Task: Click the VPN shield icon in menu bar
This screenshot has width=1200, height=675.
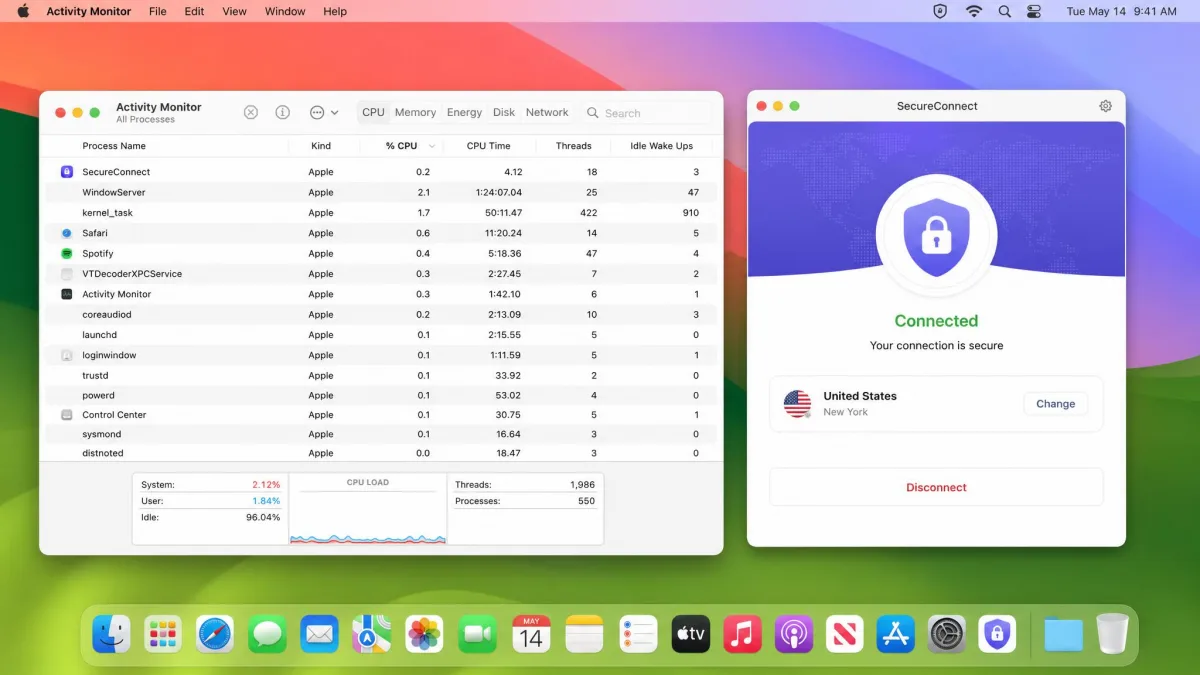Action: point(940,11)
